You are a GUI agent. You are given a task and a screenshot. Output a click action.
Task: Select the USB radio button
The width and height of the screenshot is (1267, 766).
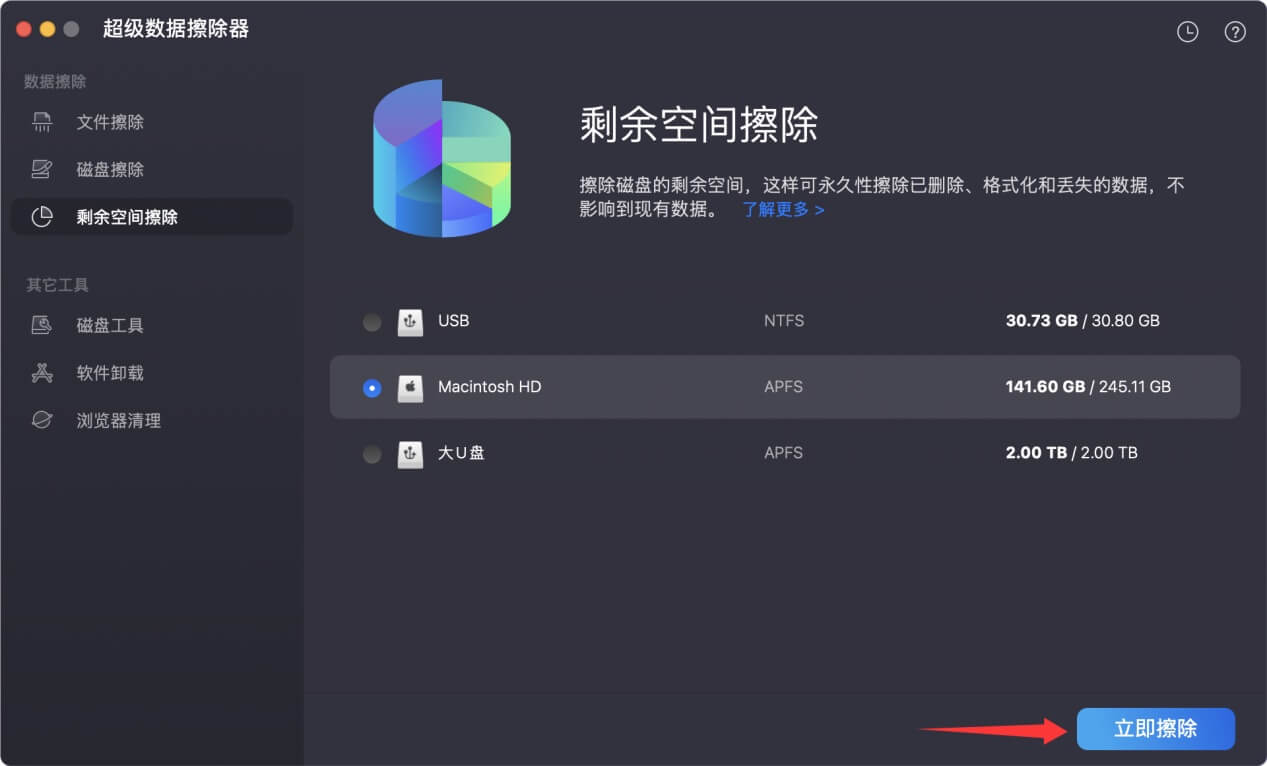[371, 322]
